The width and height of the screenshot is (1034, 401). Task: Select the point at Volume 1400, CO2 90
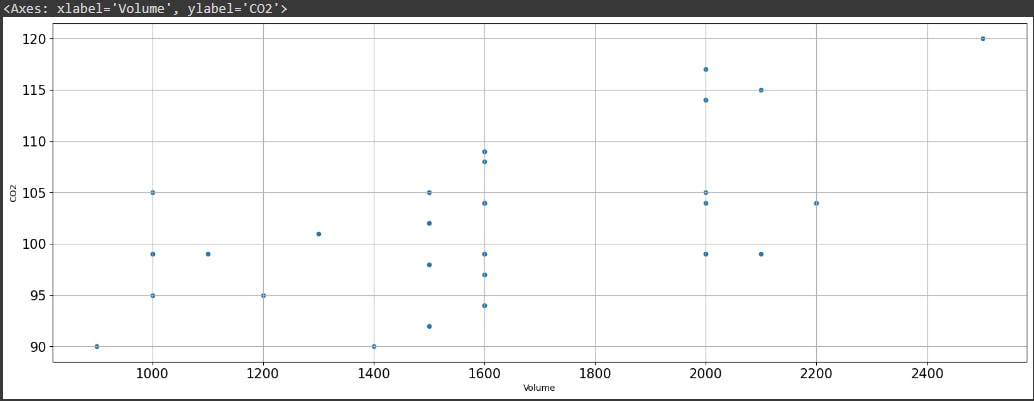point(374,347)
